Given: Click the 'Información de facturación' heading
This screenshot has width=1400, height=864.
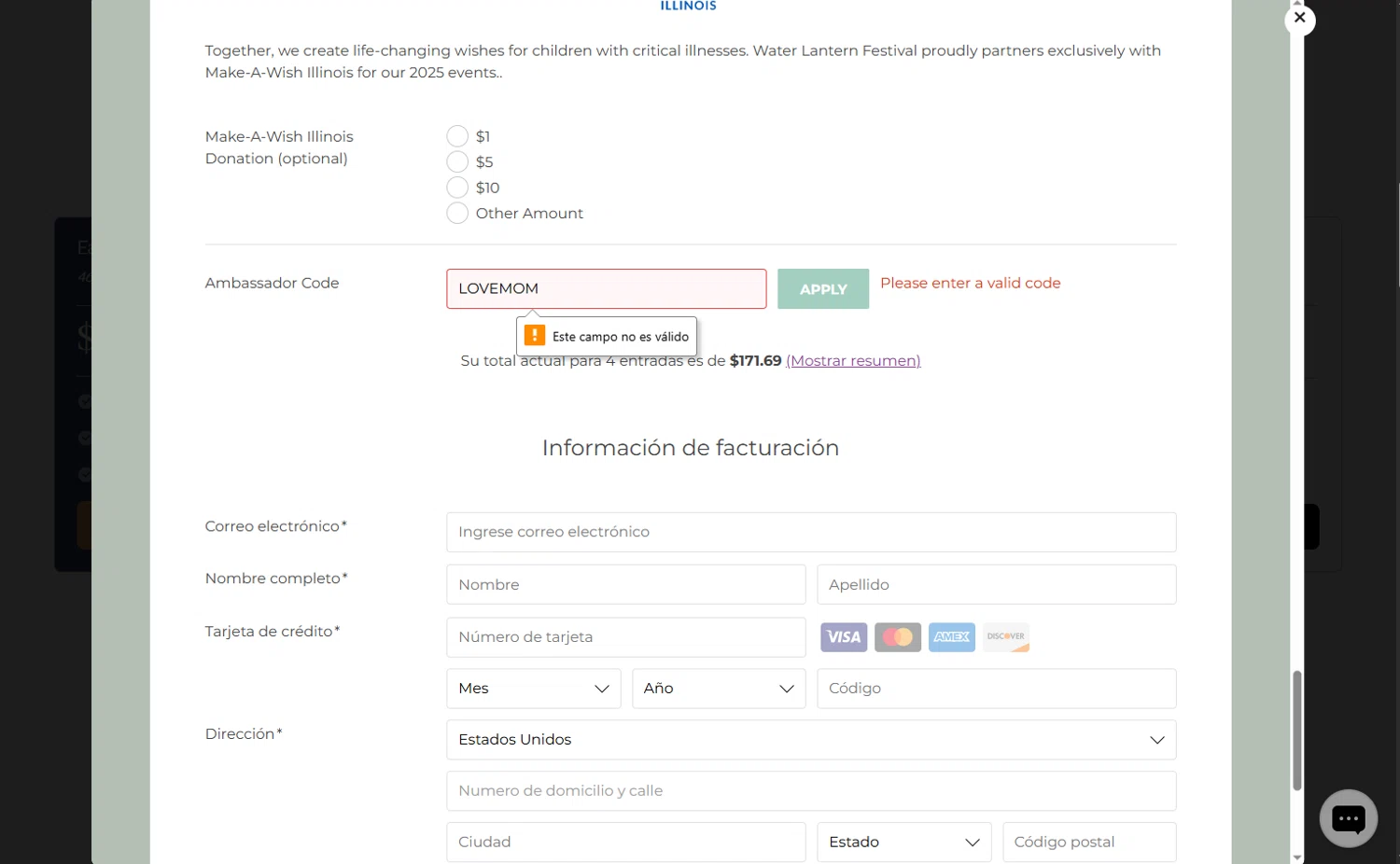Looking at the screenshot, I should [691, 448].
